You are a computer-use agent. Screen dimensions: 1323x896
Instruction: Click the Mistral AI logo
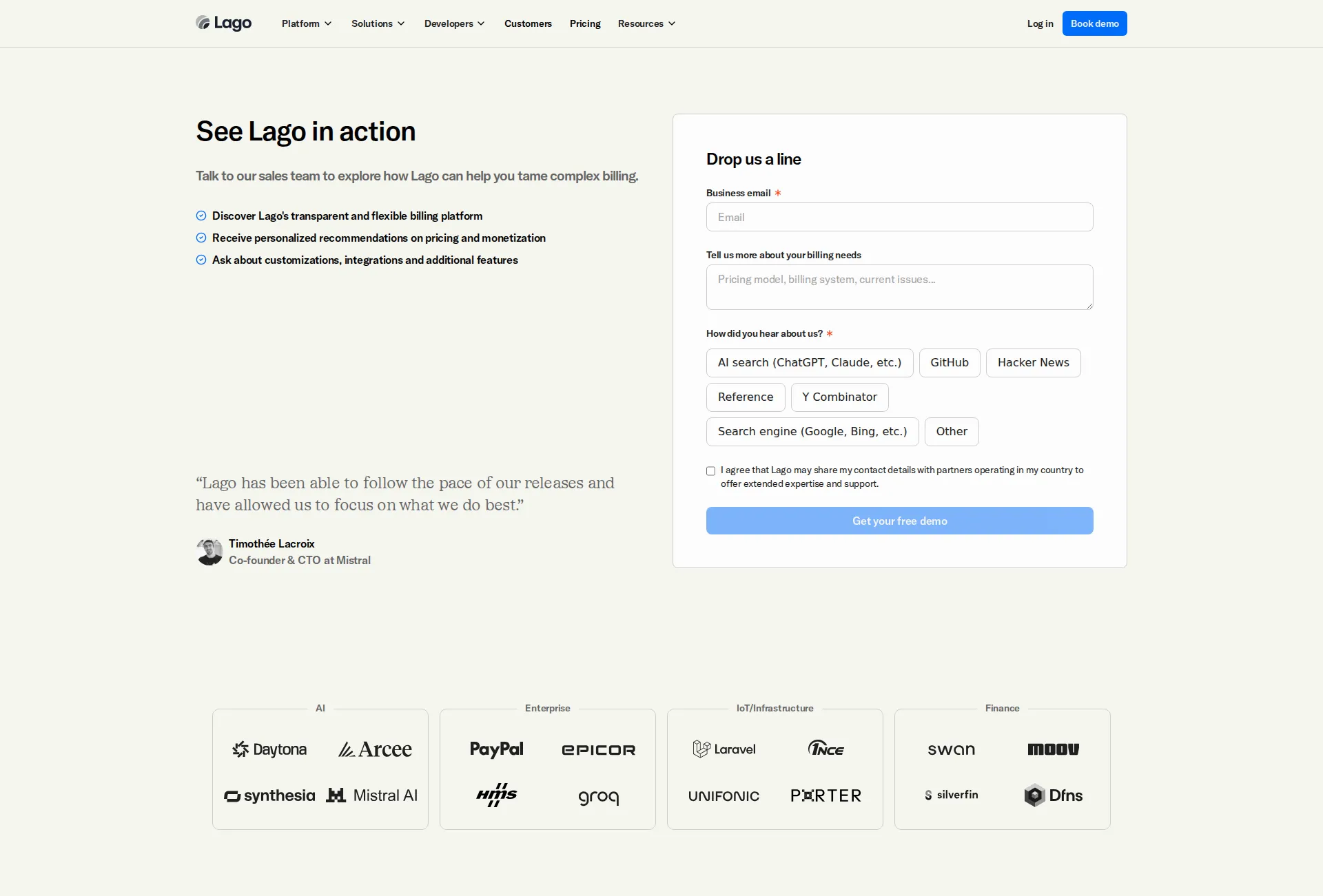[373, 795]
